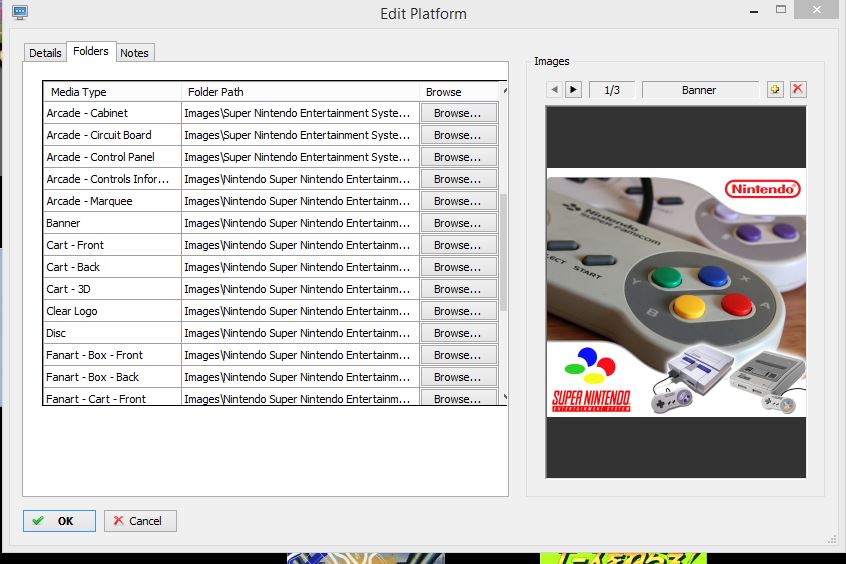Screen dimensions: 846x564
Task: Cancel editing the platform
Action: (x=140, y=521)
